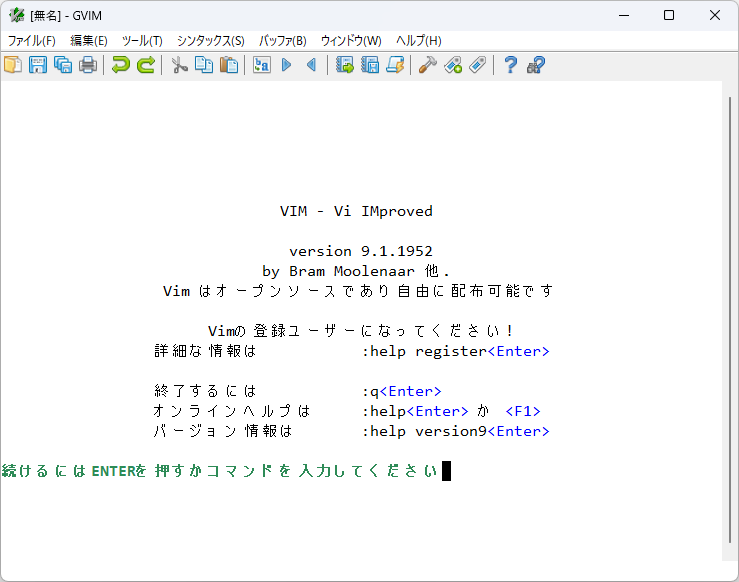Click the Cut scissors icon
The height and width of the screenshot is (582, 739).
click(179, 65)
